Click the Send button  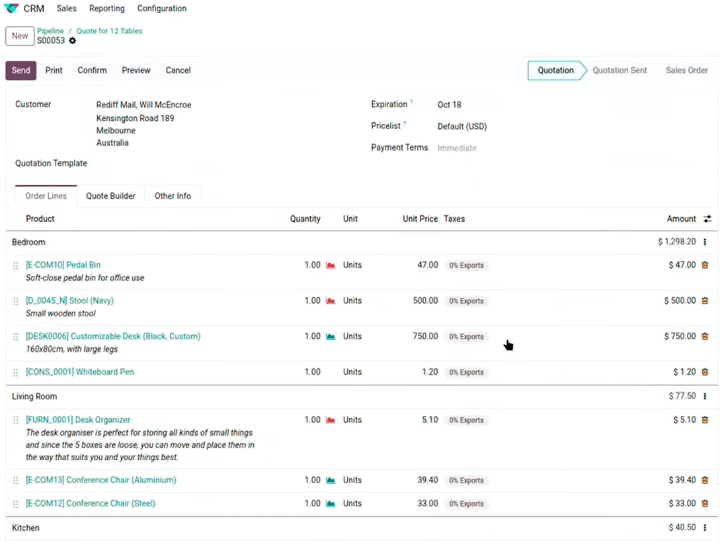[21, 70]
